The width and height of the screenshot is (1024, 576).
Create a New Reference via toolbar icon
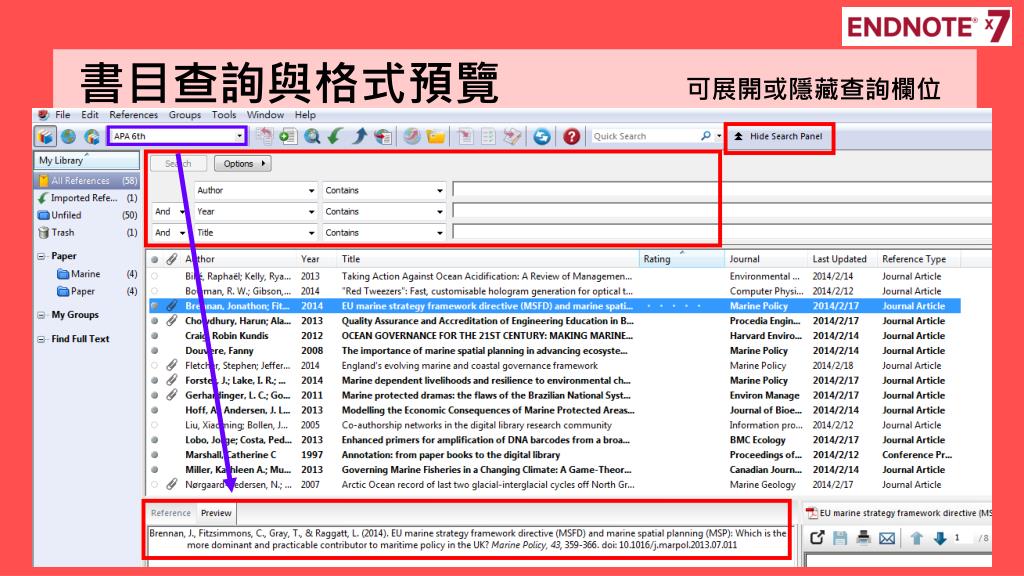pos(287,136)
